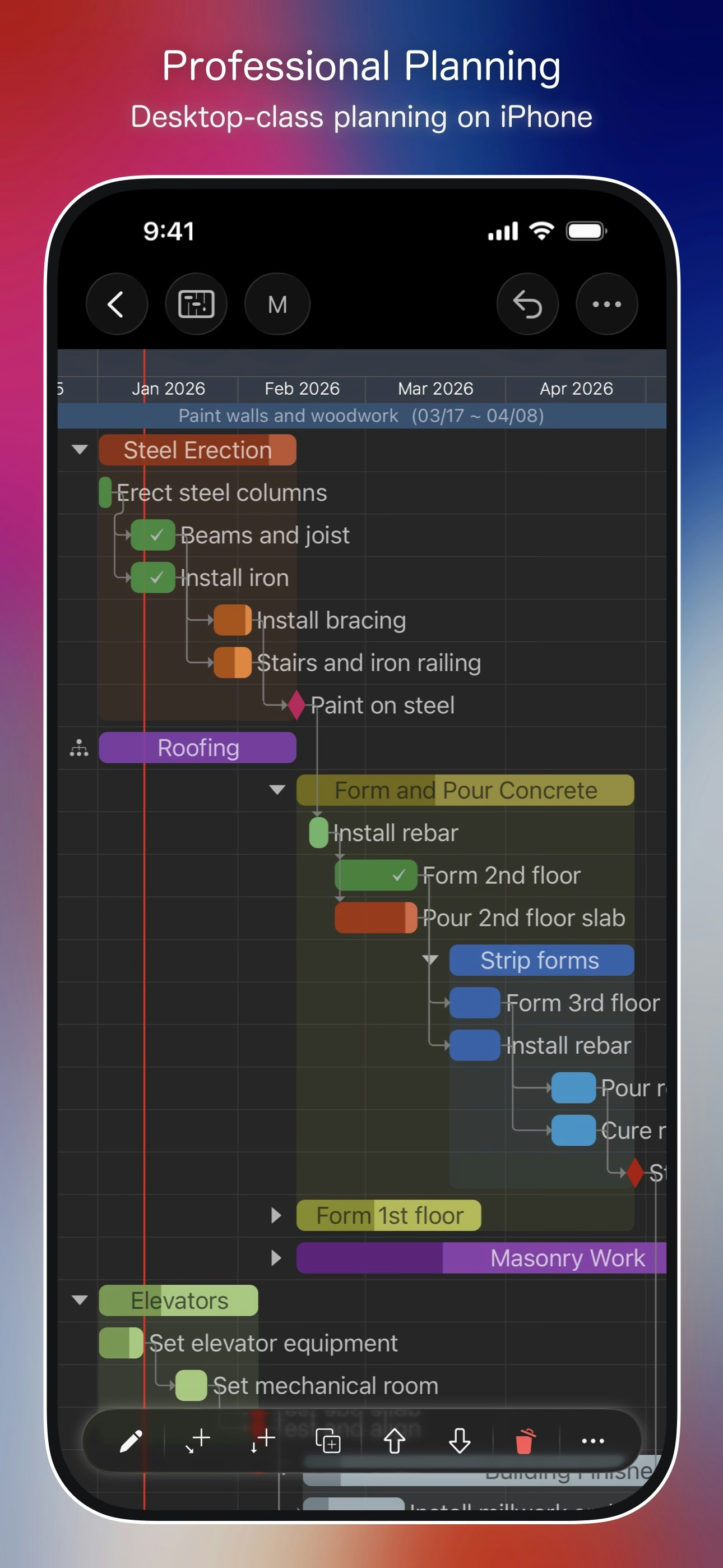The width and height of the screenshot is (723, 1568).
Task: Tap Paint on steel milestone diamond
Action: (x=296, y=705)
